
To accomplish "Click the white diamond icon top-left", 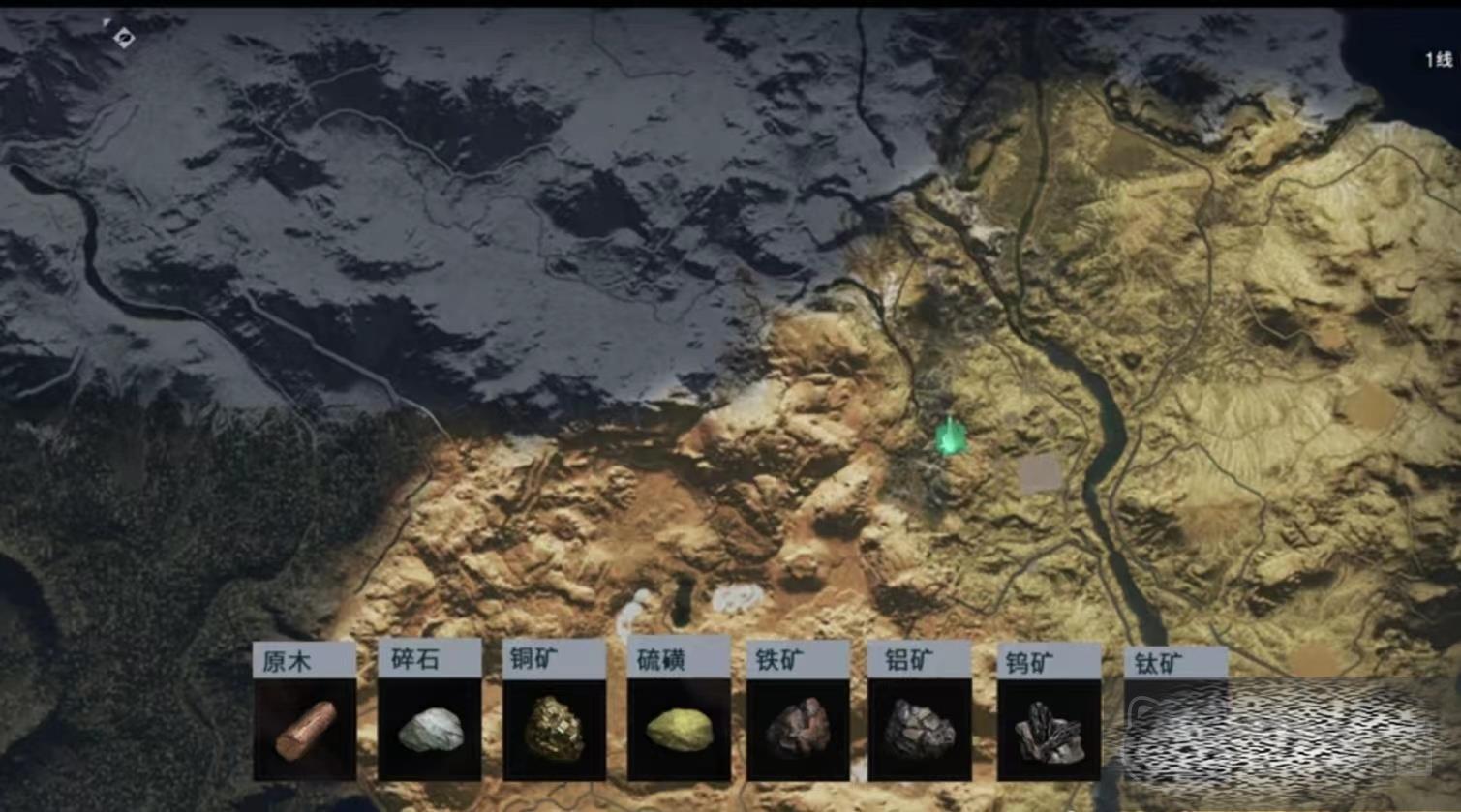I will pos(123,37).
